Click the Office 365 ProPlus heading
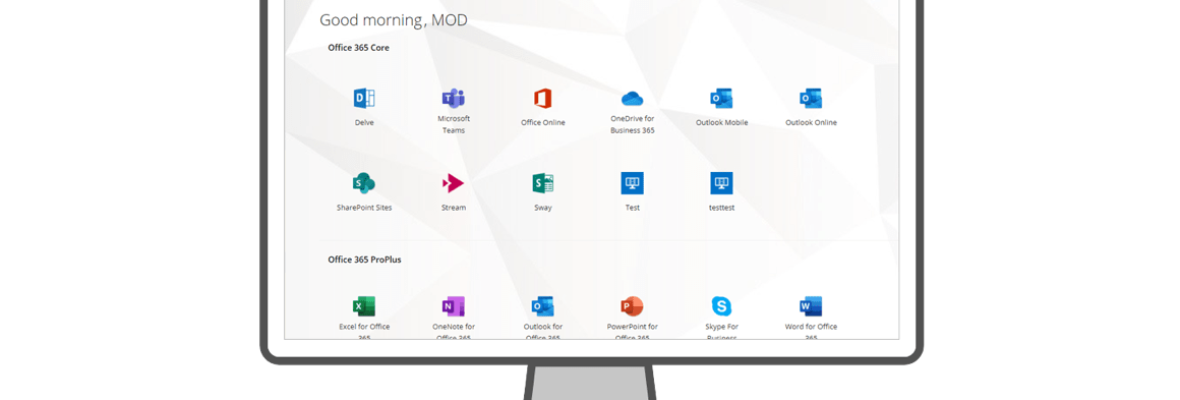 (x=365, y=259)
